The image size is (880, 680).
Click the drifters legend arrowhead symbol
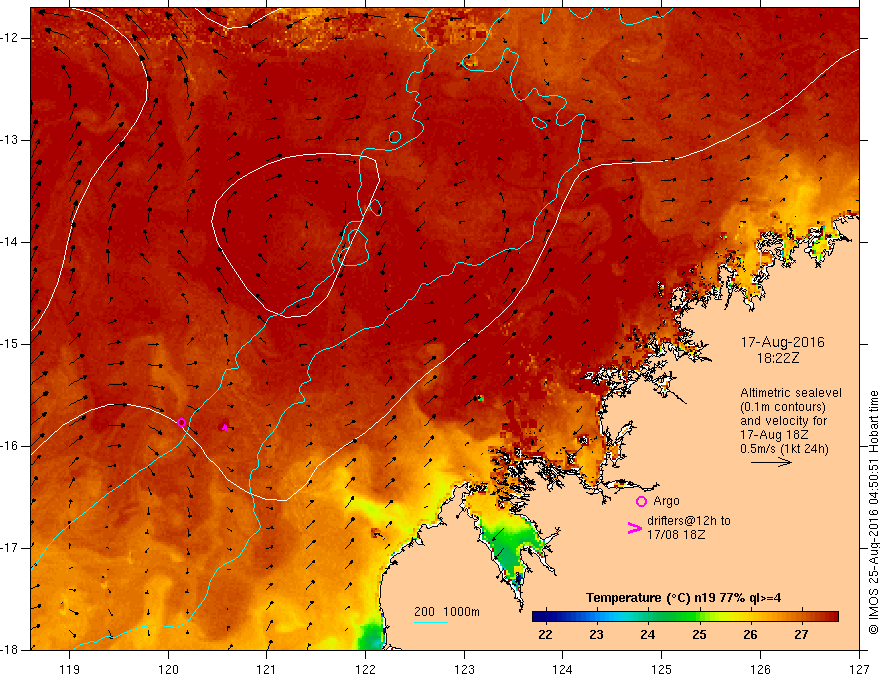pyautogui.click(x=634, y=528)
